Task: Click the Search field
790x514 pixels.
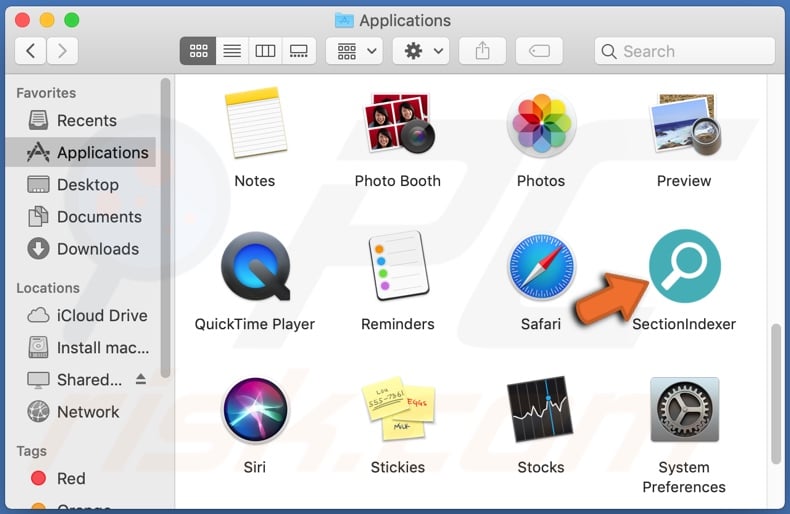Action: pos(684,51)
